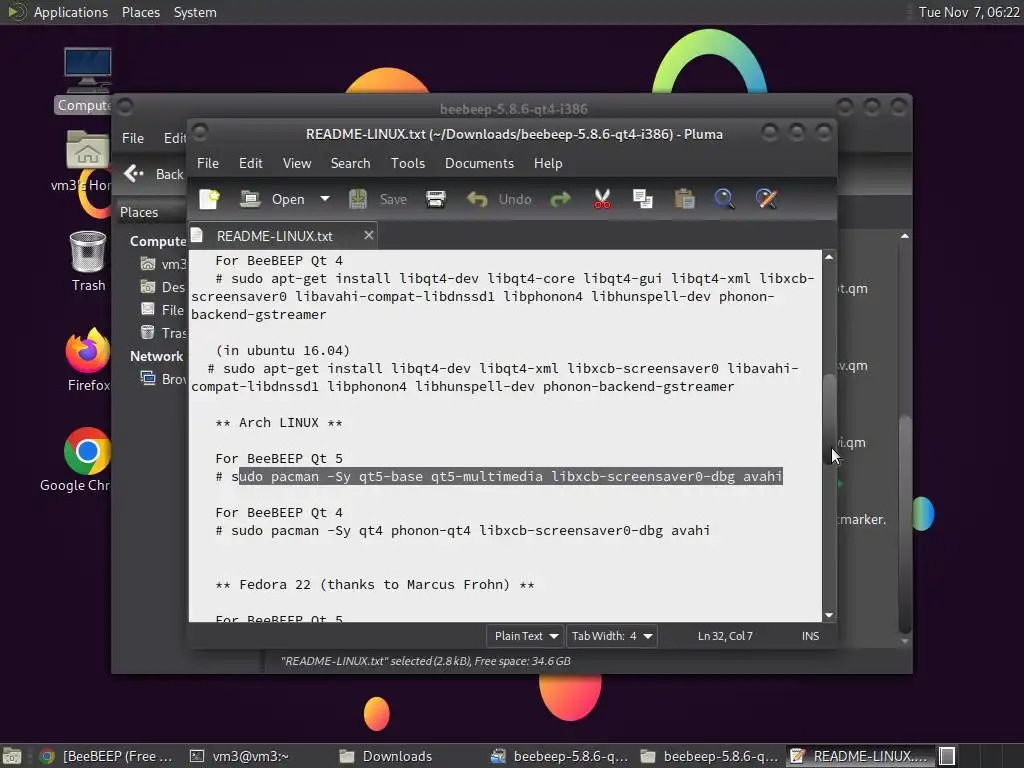Click the '(in ubuntu 16.04)' line
Image resolution: width=1024 pixels, height=768 pixels.
pos(283,351)
